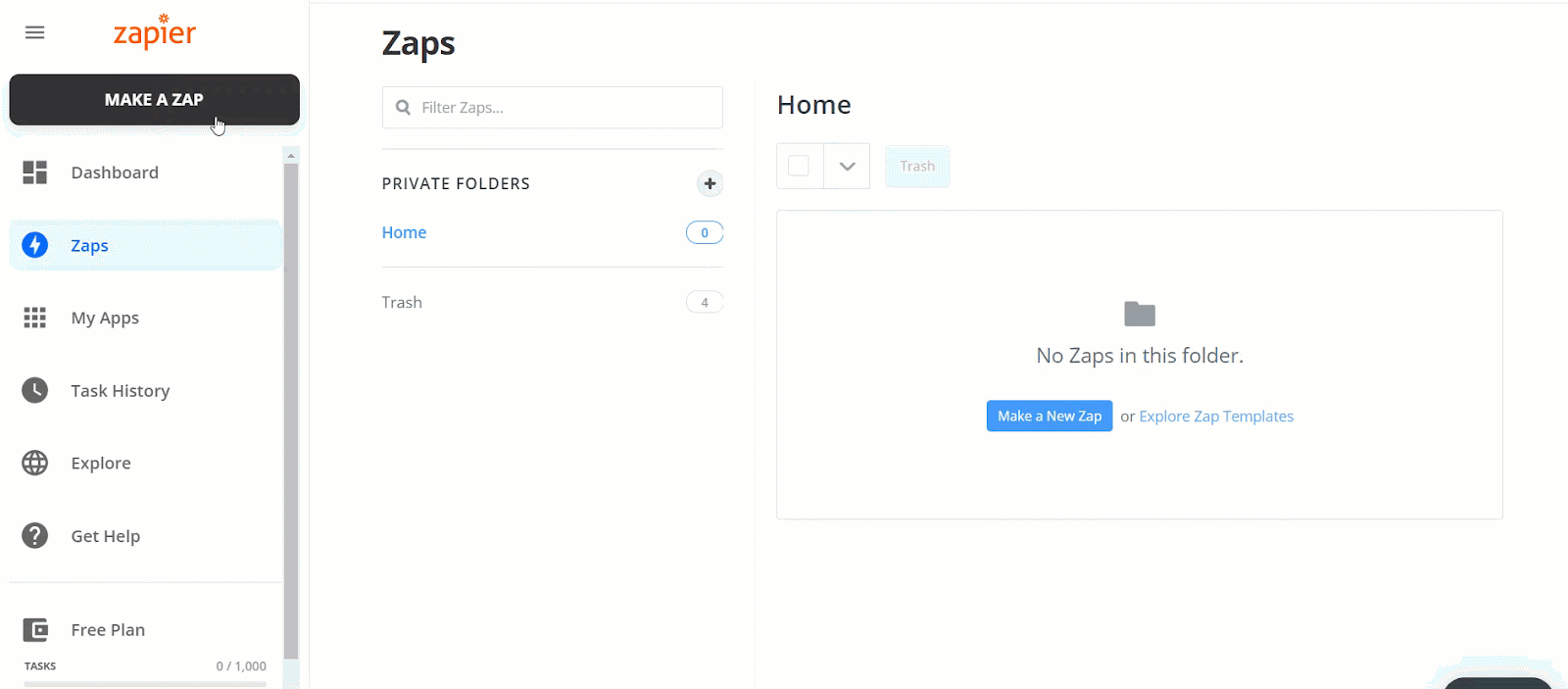Click the hamburger menu icon
Image resolution: width=1568 pixels, height=689 pixels.
coord(35,32)
